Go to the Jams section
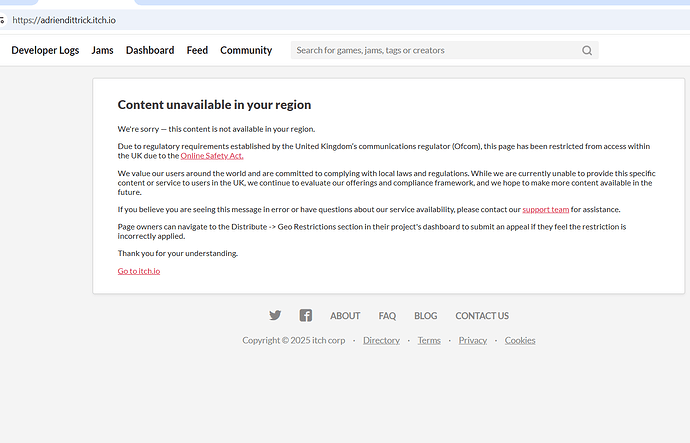 click(102, 50)
